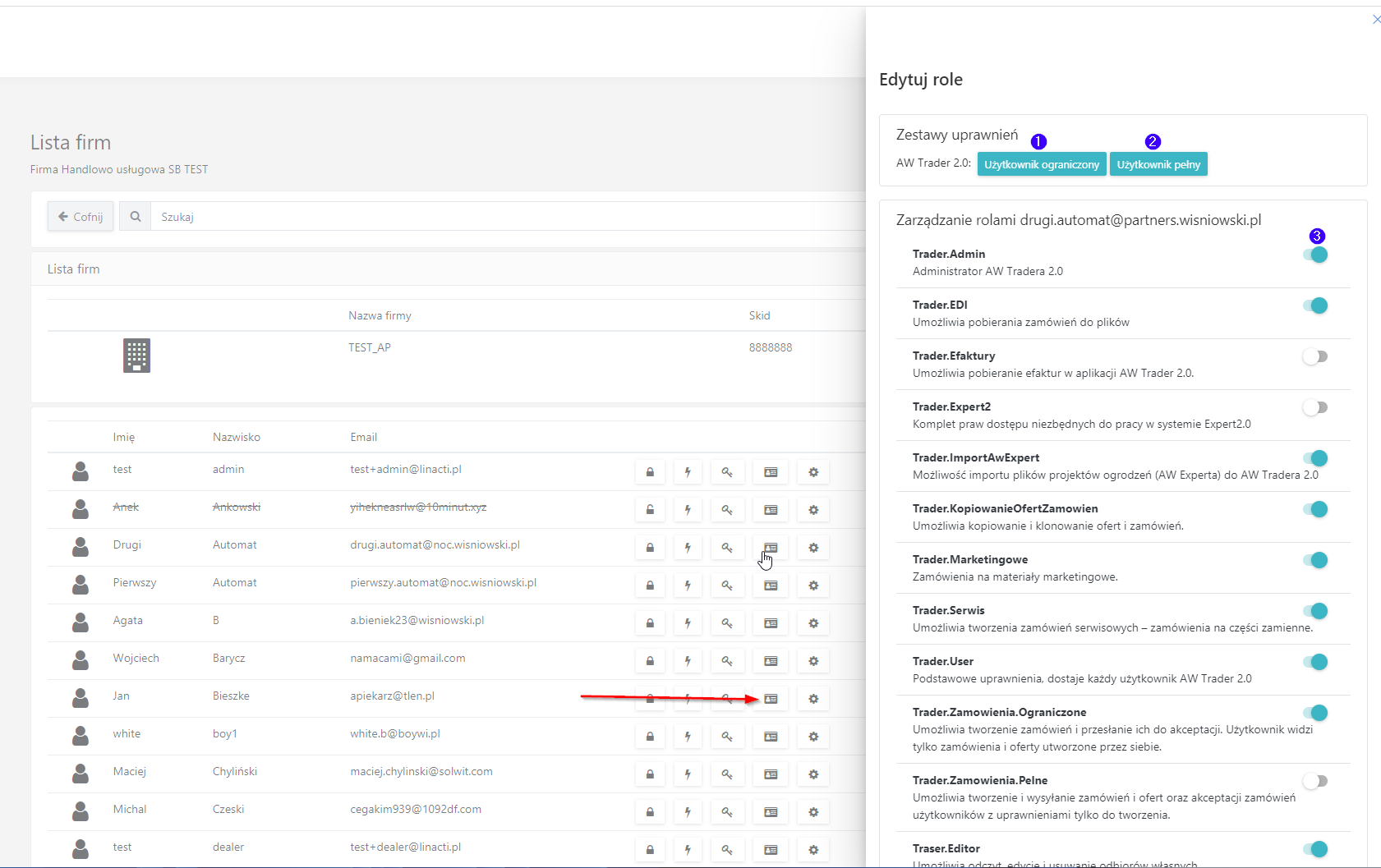Turn on the Trader.Expert2 switch
This screenshot has width=1381, height=868.
1315,408
